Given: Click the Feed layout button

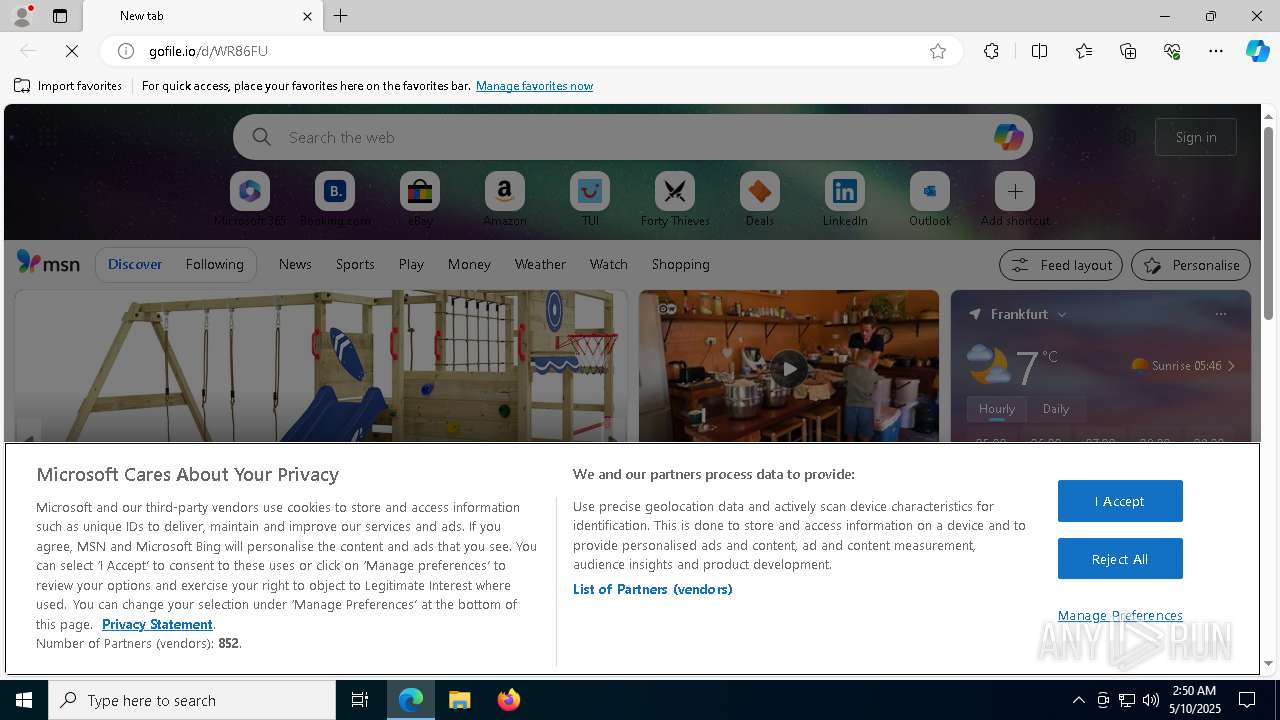Looking at the screenshot, I should click(x=1060, y=265).
